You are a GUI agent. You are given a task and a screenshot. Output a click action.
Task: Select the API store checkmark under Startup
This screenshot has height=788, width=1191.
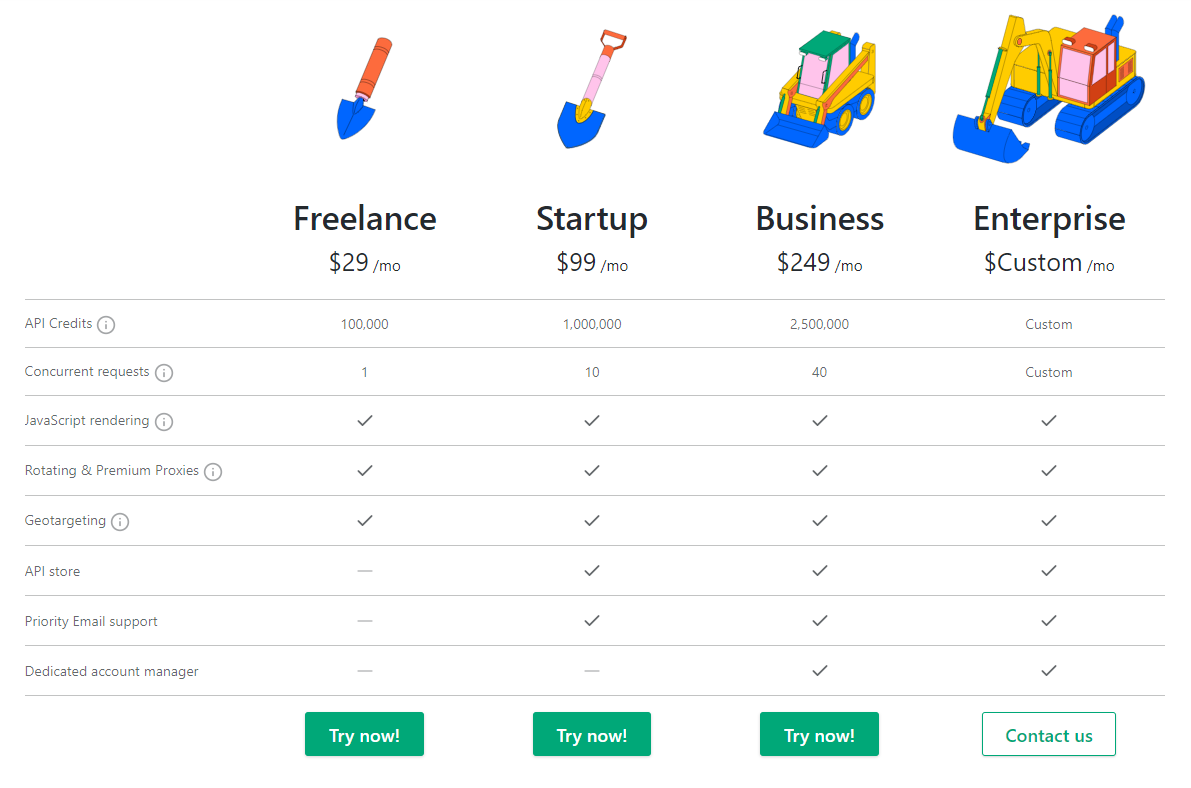[x=592, y=571]
